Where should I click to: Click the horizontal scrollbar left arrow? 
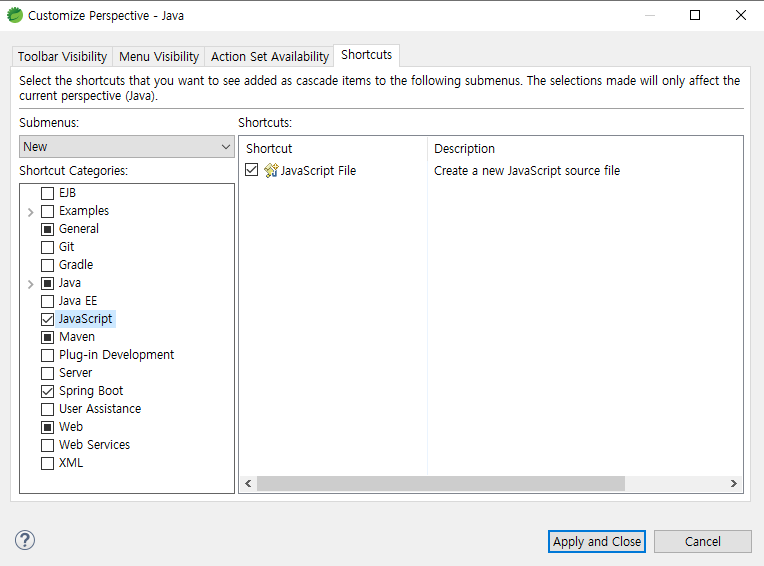coord(248,484)
